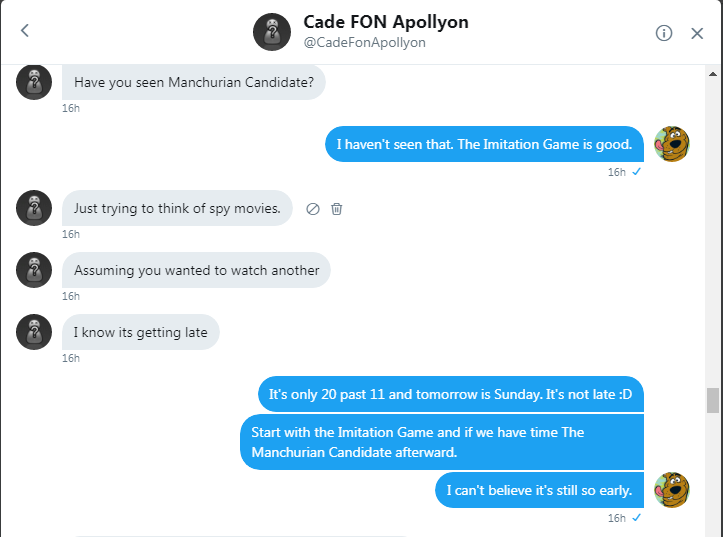
Task: Click avatar beside 'I know its getting late'
Action: [x=34, y=332]
